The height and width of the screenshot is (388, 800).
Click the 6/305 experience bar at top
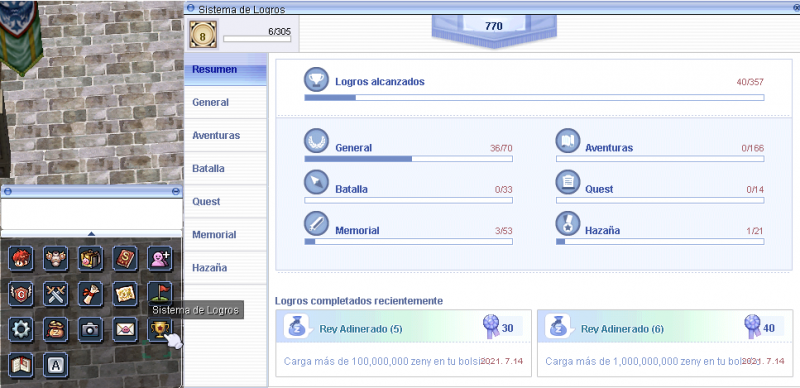point(257,39)
